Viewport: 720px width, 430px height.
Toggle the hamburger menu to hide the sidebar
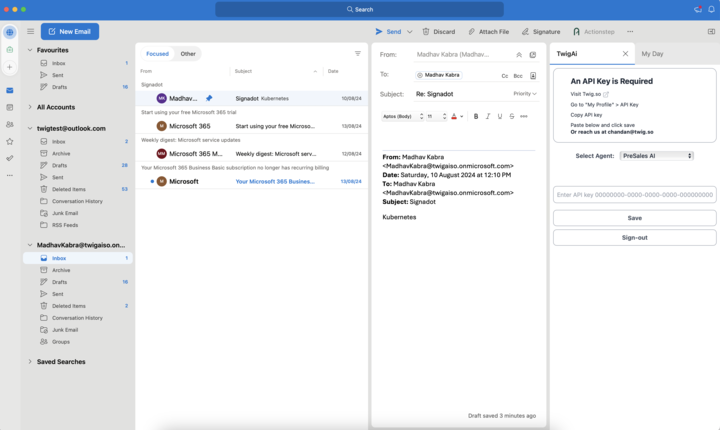(x=30, y=32)
